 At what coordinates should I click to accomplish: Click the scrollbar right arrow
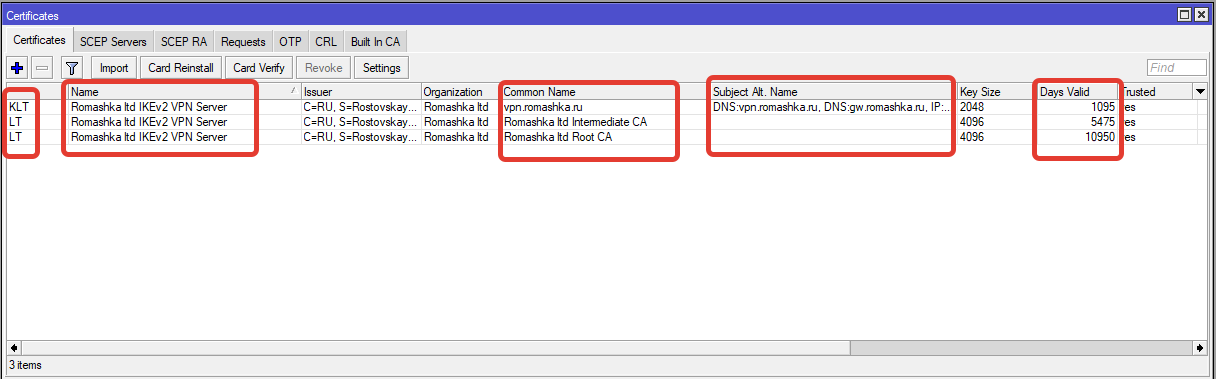1200,348
